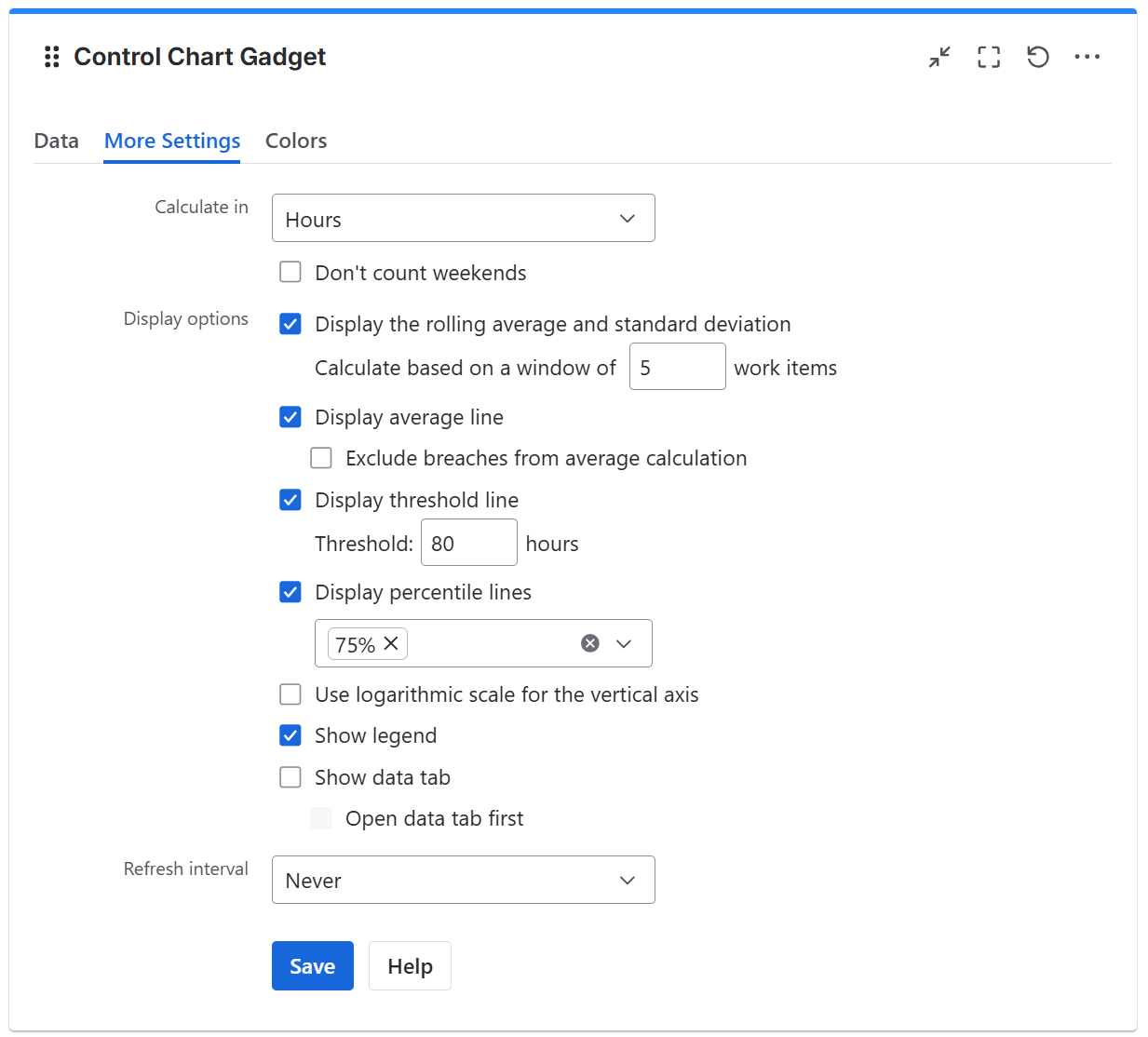Save the gadget settings

click(312, 965)
